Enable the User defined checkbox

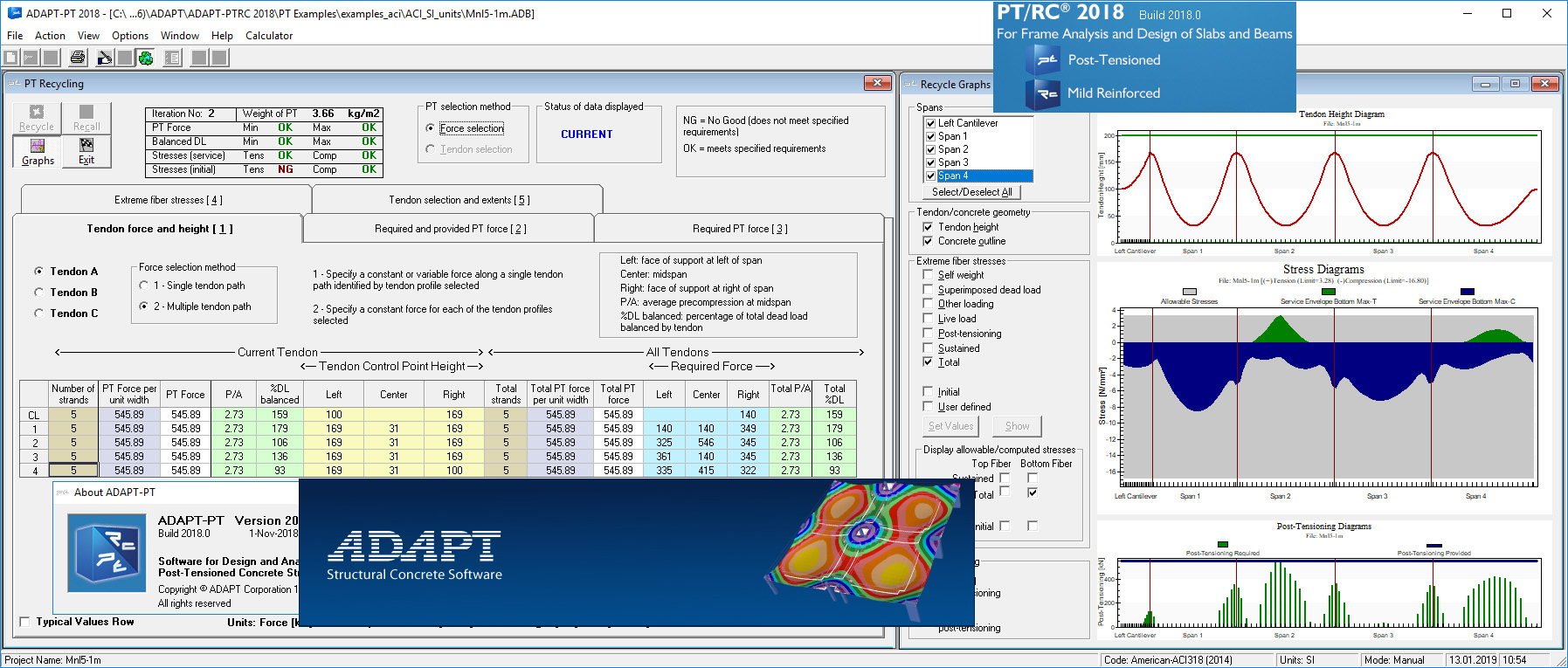click(928, 407)
